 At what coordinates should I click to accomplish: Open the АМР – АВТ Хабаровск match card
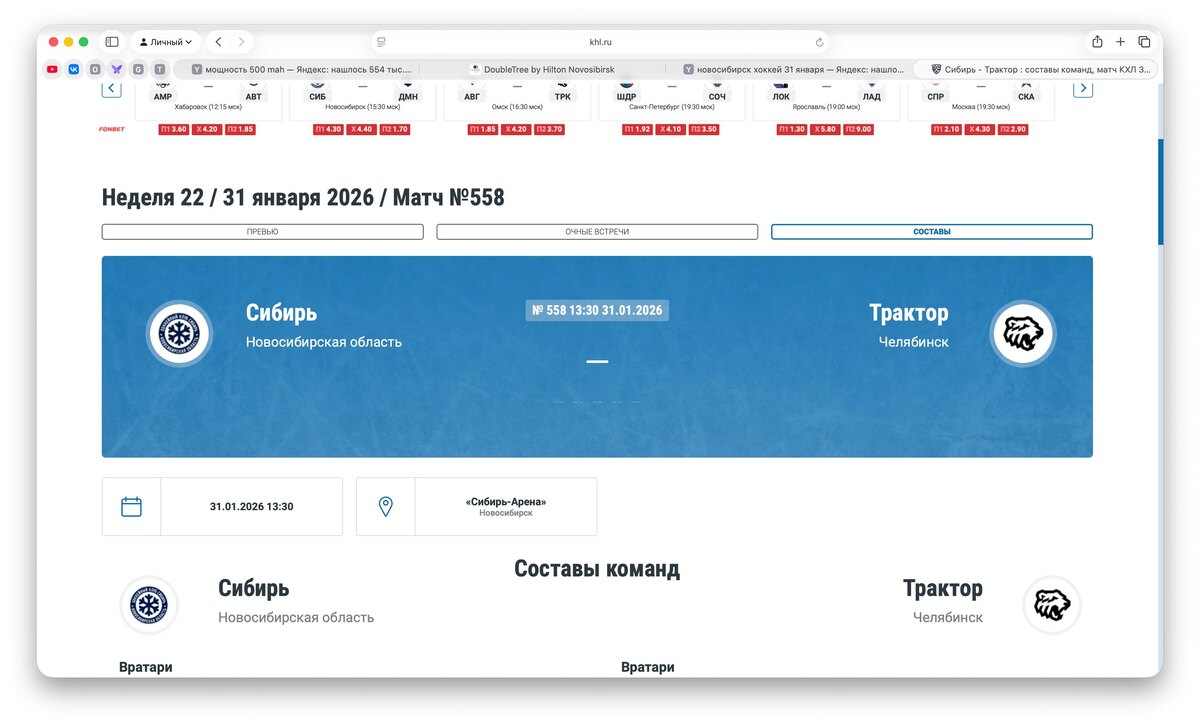(208, 101)
